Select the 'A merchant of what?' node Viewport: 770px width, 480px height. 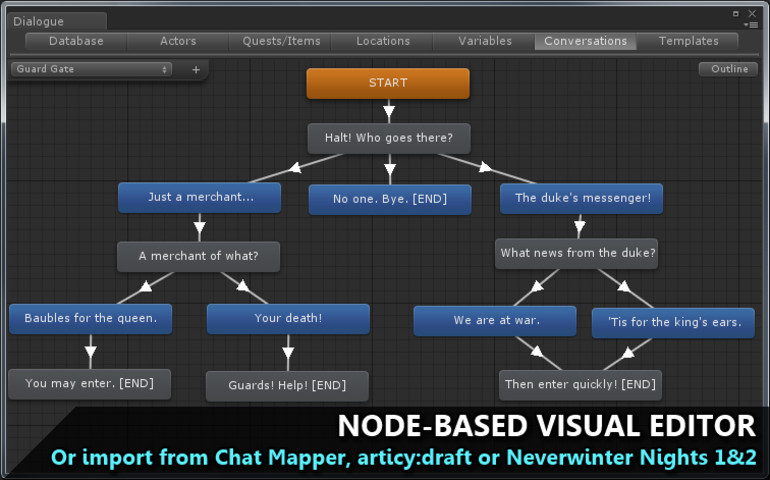point(198,256)
